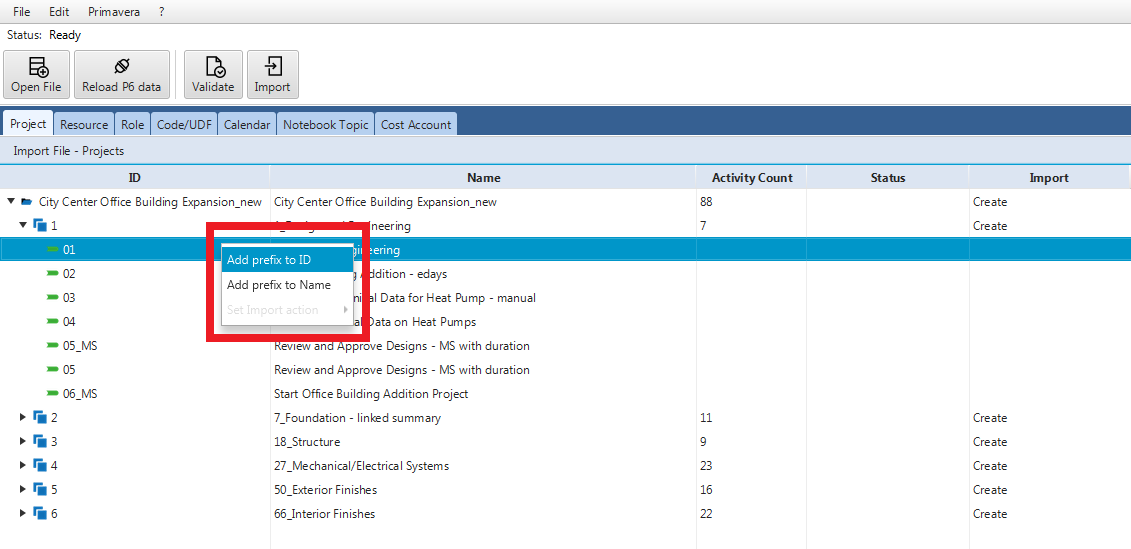Click the project folder icon for City Center

point(27,202)
